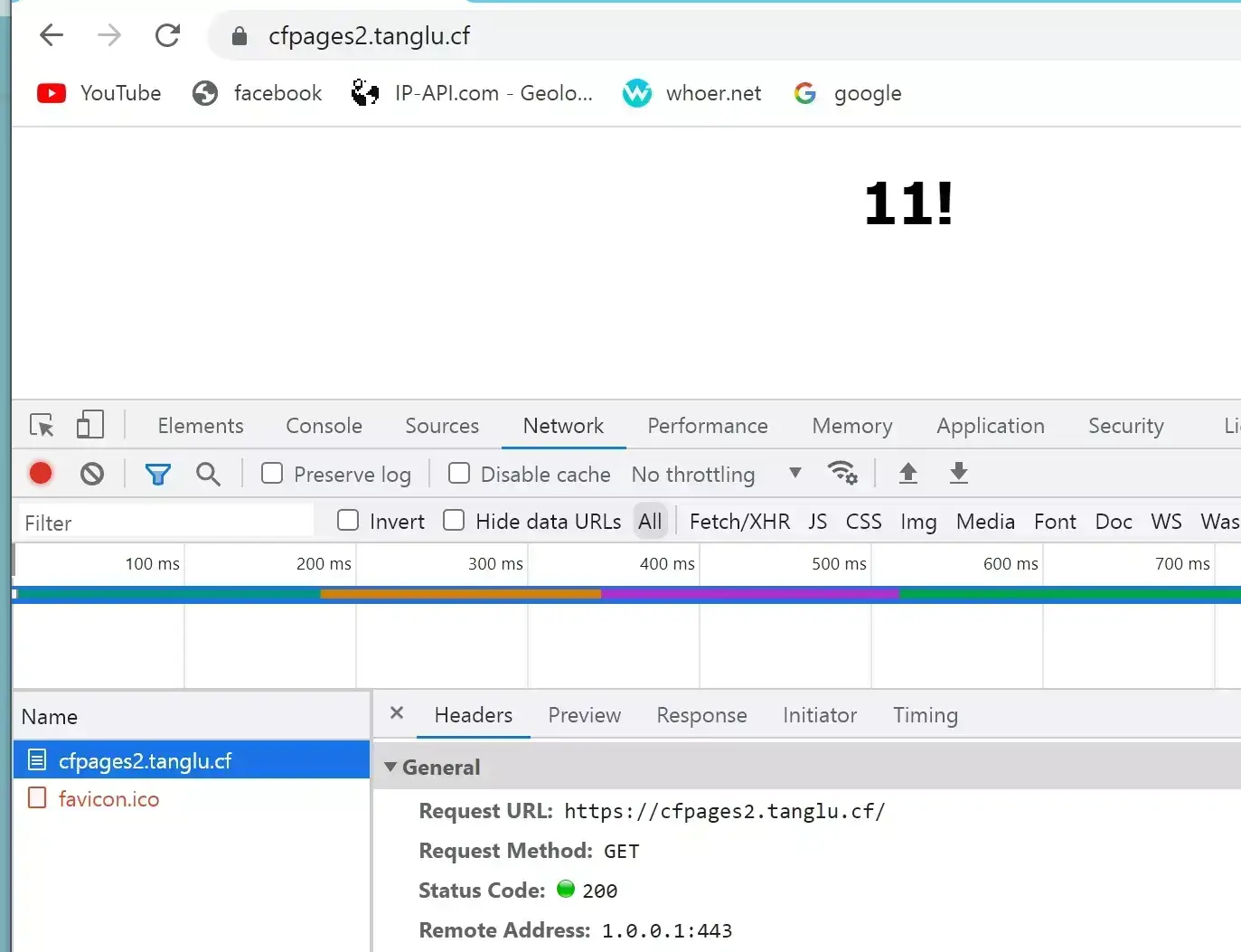Open the YouTube bookmark
1241x952 pixels.
click(x=99, y=93)
